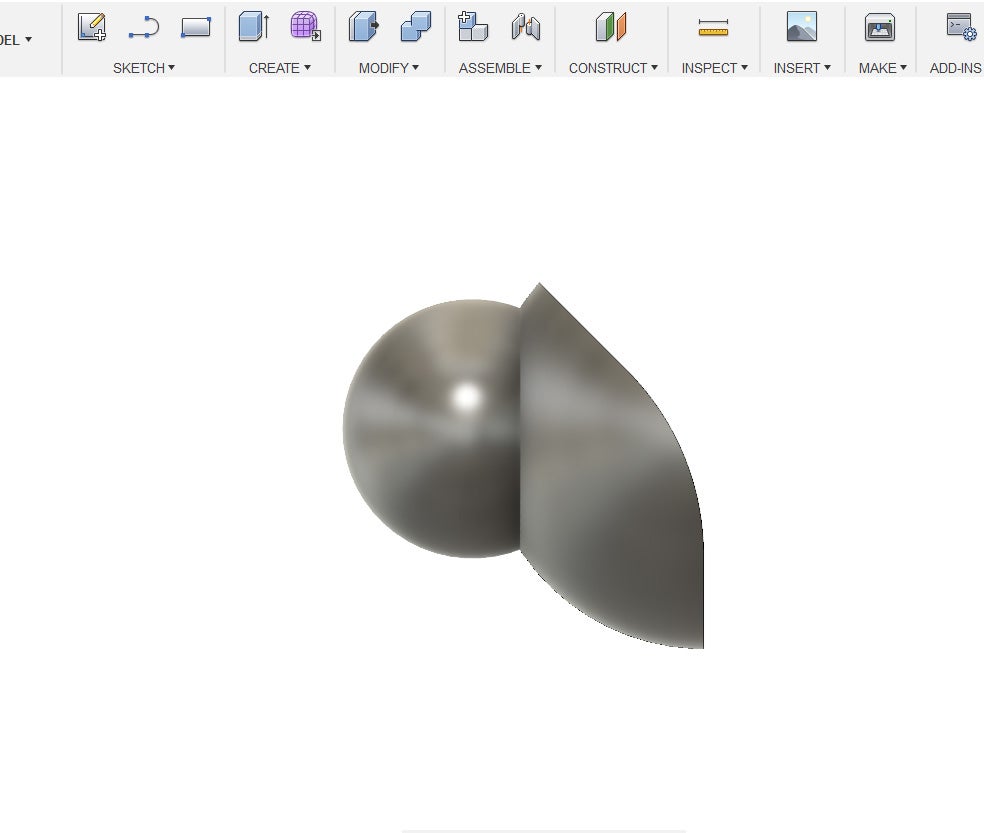Select the Joint tool icon

[x=525, y=27]
